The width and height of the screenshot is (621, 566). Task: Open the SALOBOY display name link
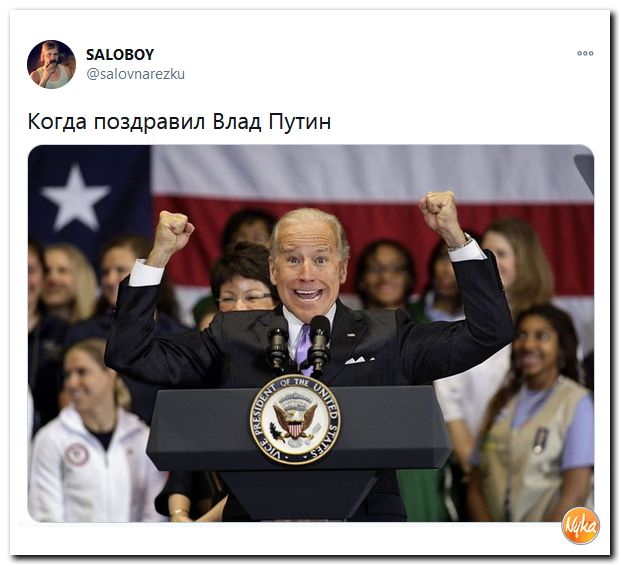click(x=120, y=55)
